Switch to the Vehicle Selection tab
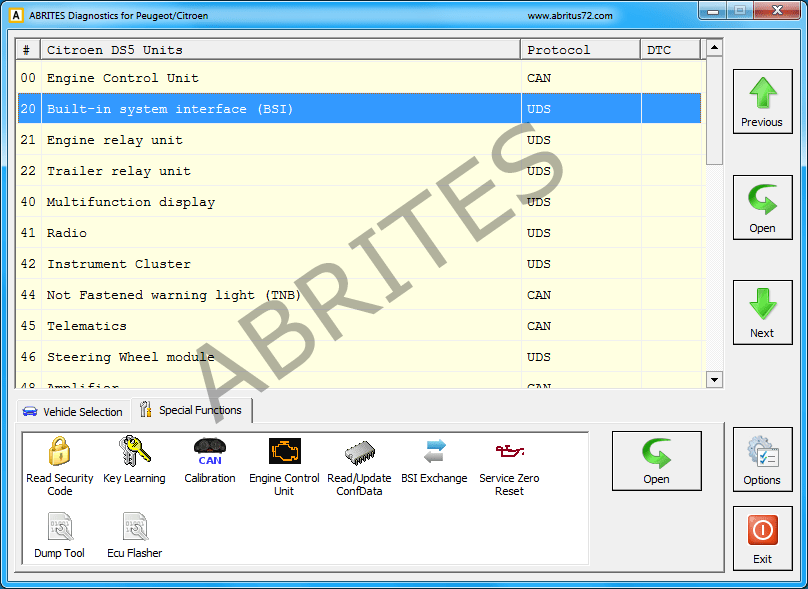 [x=73, y=412]
